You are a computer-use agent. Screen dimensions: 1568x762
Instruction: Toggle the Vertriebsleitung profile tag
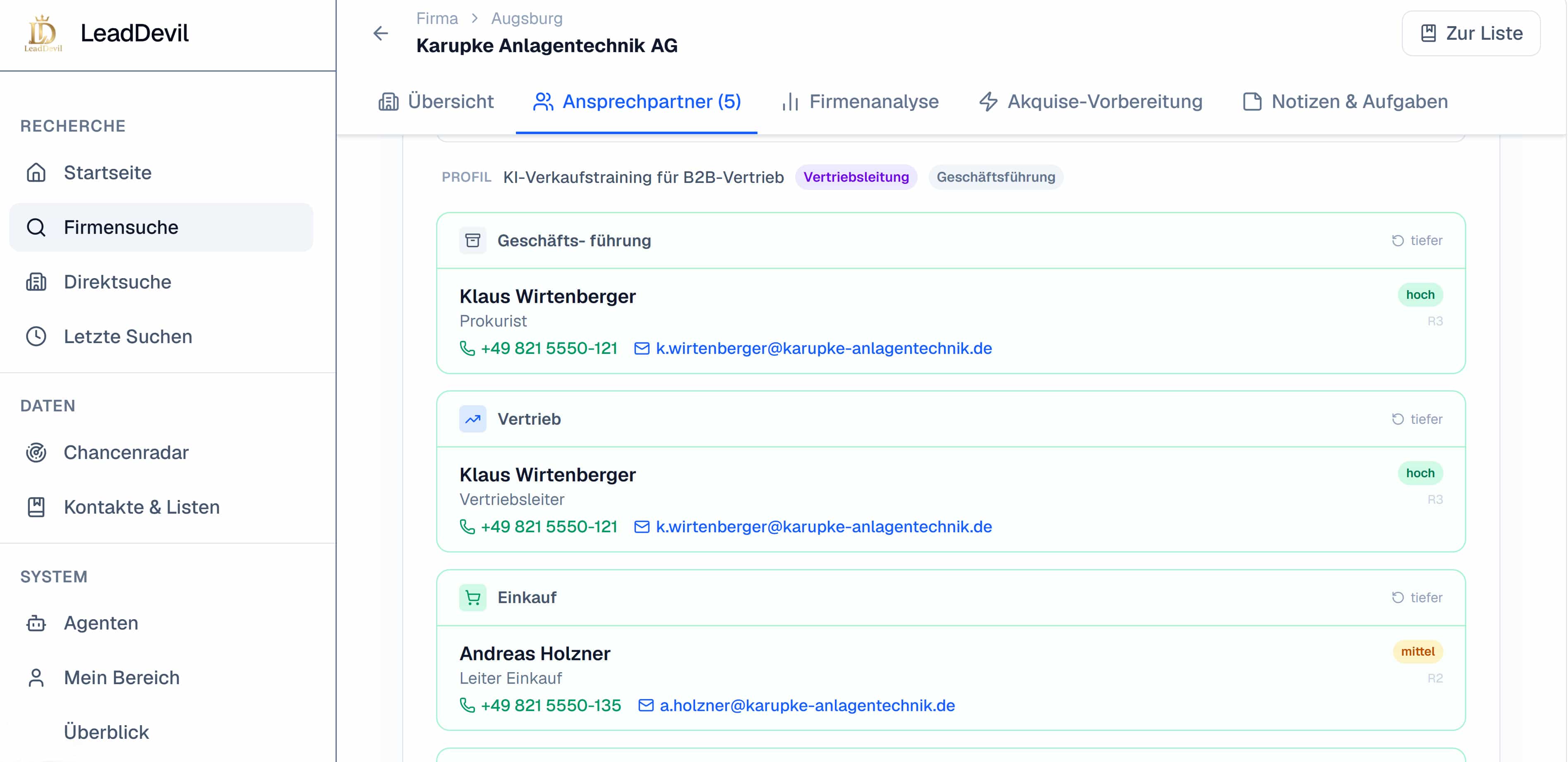[x=856, y=177]
